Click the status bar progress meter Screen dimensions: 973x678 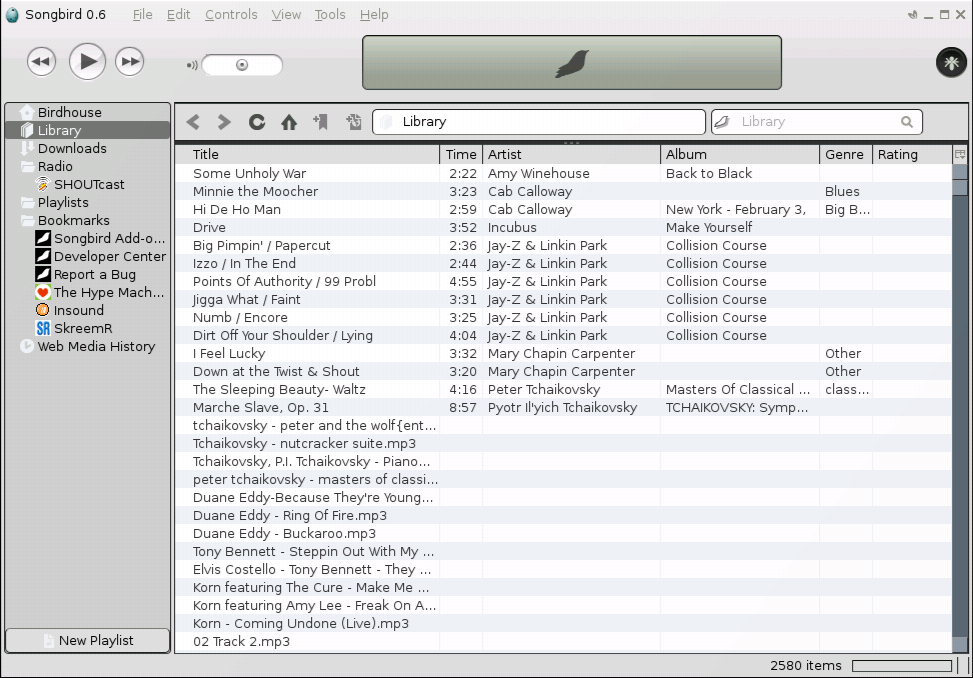[x=902, y=666]
